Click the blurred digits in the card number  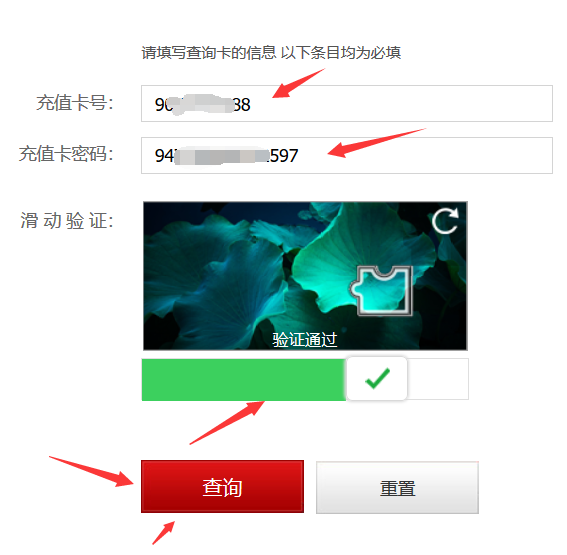tap(202, 104)
